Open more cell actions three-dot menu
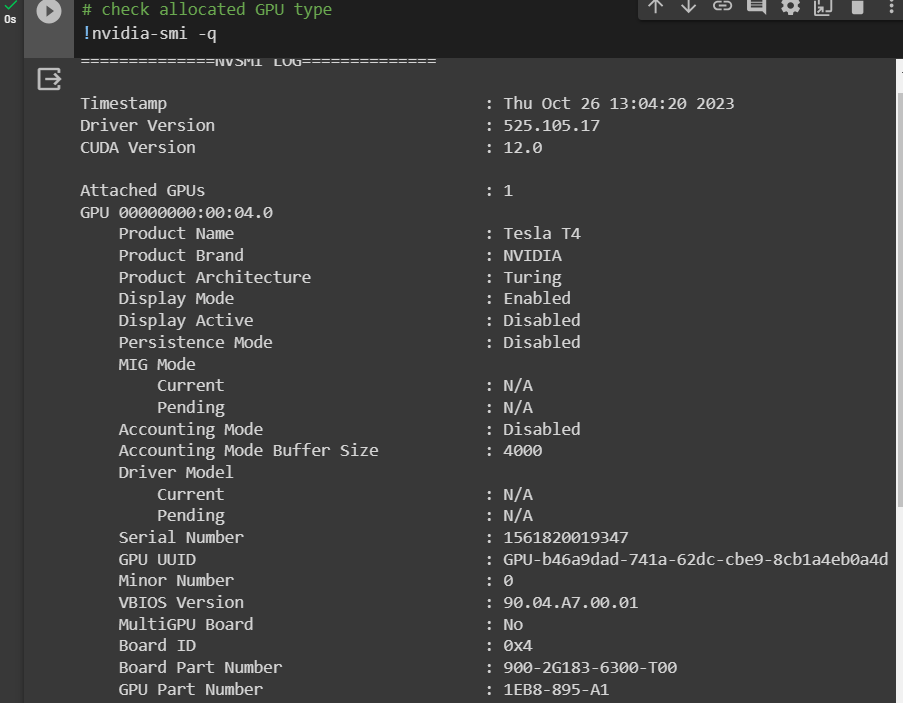This screenshot has height=703, width=903. coord(889,7)
